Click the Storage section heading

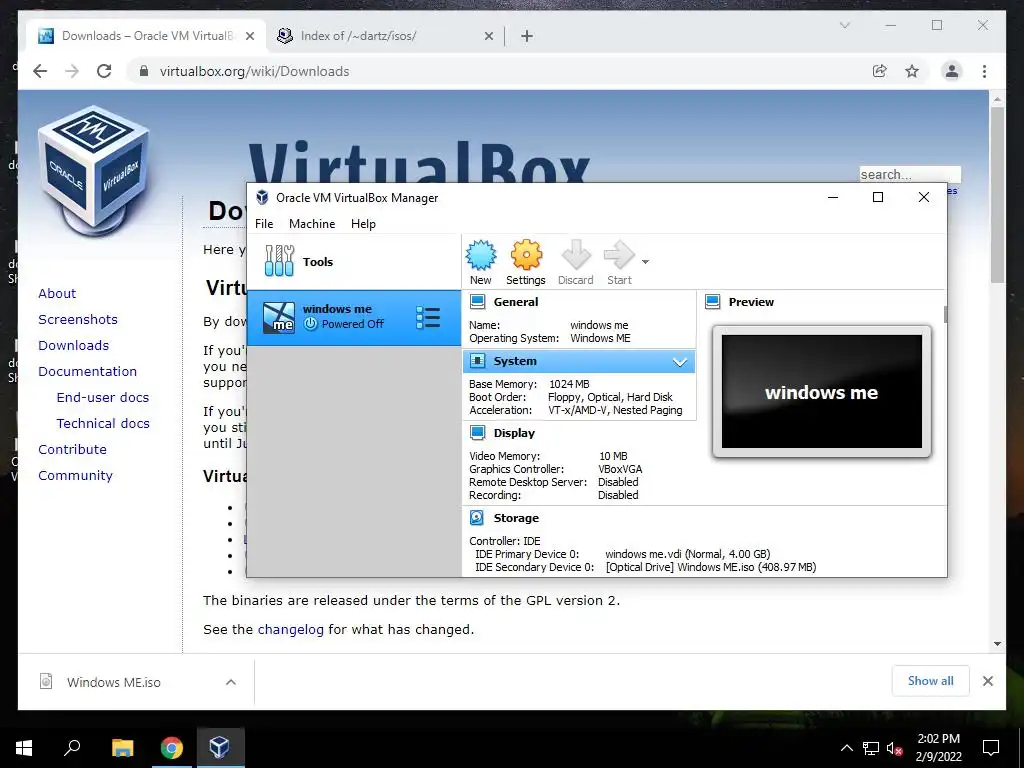[x=516, y=518]
